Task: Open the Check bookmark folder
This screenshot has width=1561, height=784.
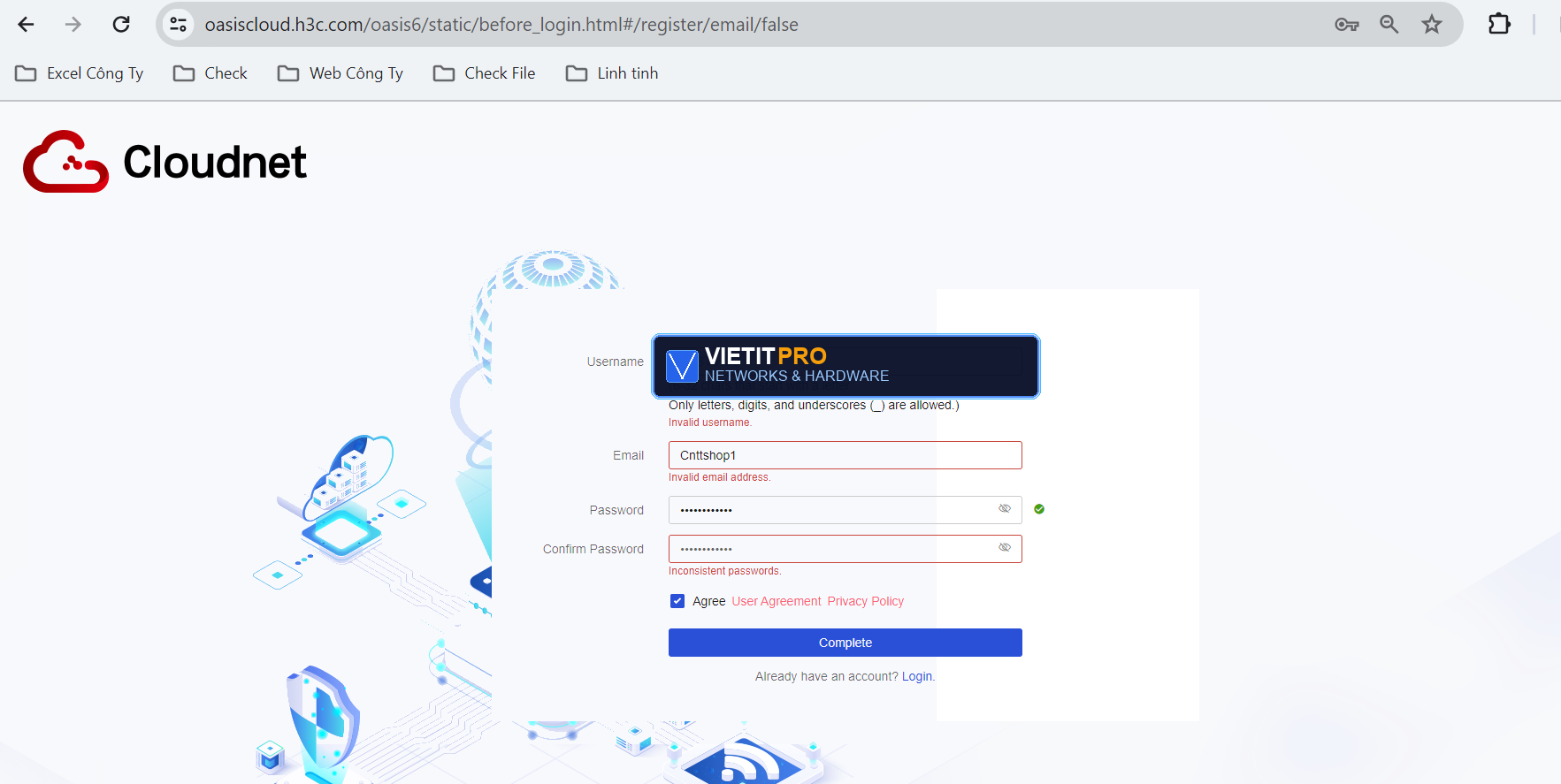Action: [x=210, y=73]
